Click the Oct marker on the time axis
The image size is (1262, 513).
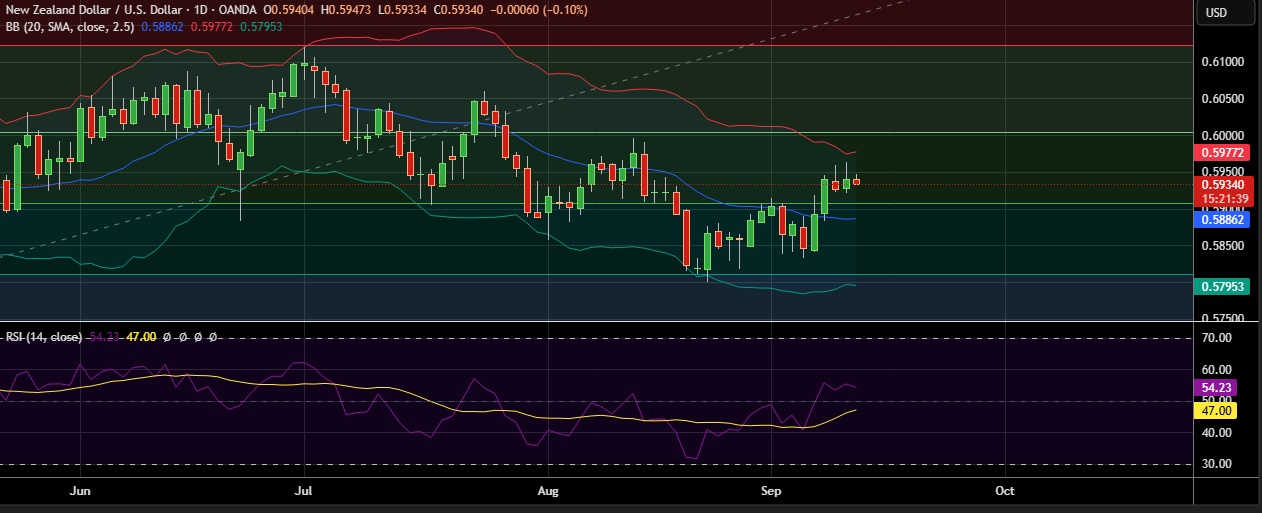click(x=1005, y=491)
